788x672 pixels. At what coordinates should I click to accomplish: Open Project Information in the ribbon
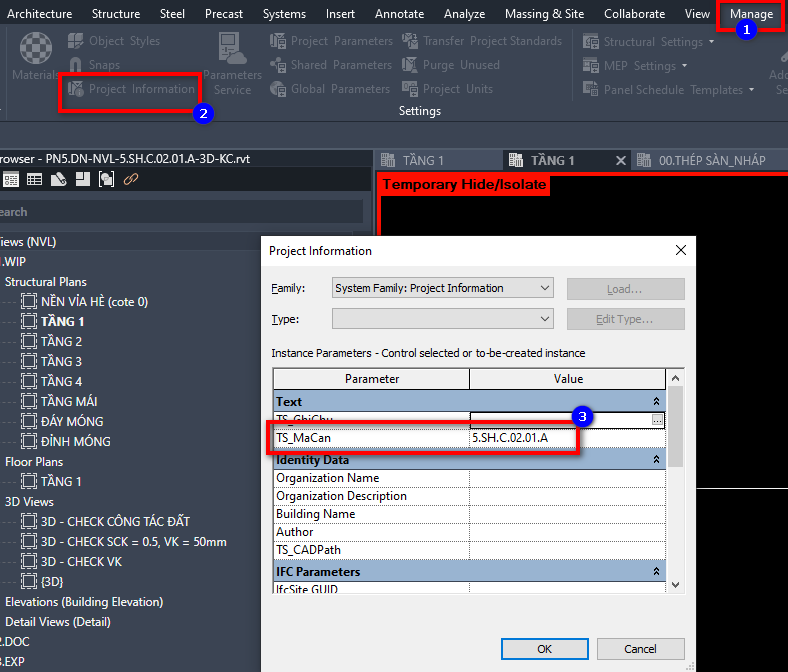pos(131,89)
